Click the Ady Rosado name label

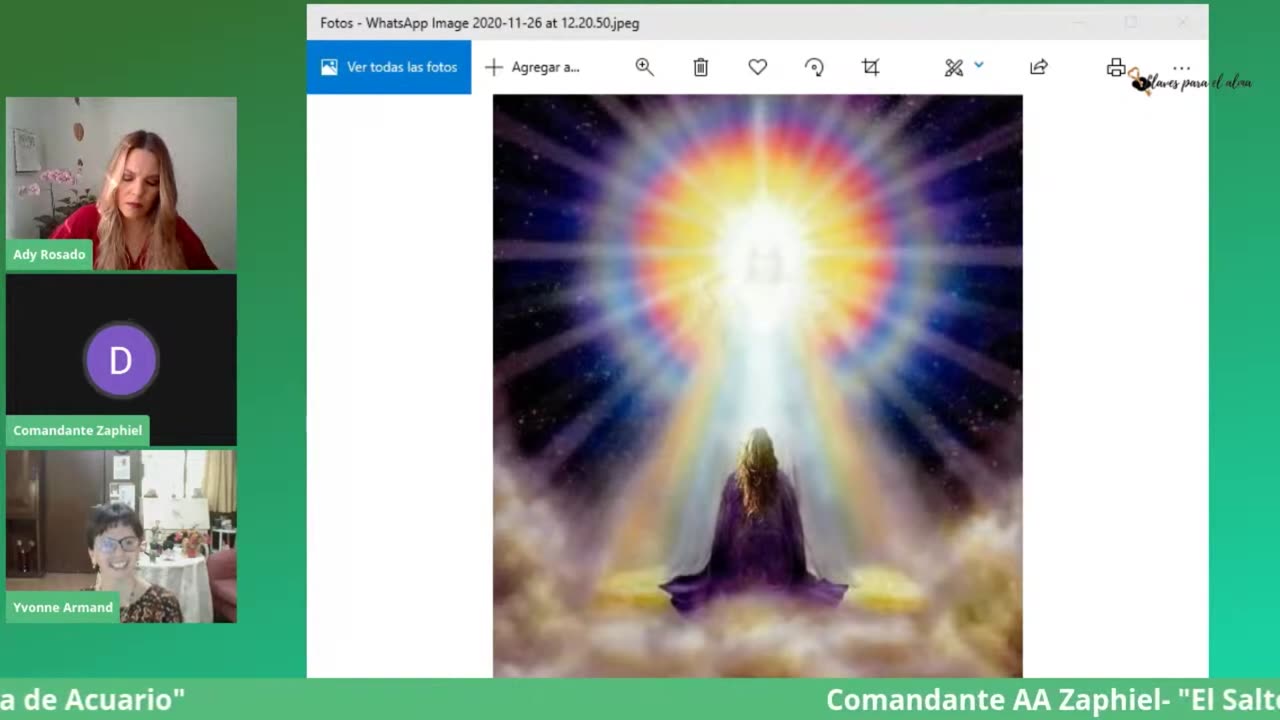point(49,254)
